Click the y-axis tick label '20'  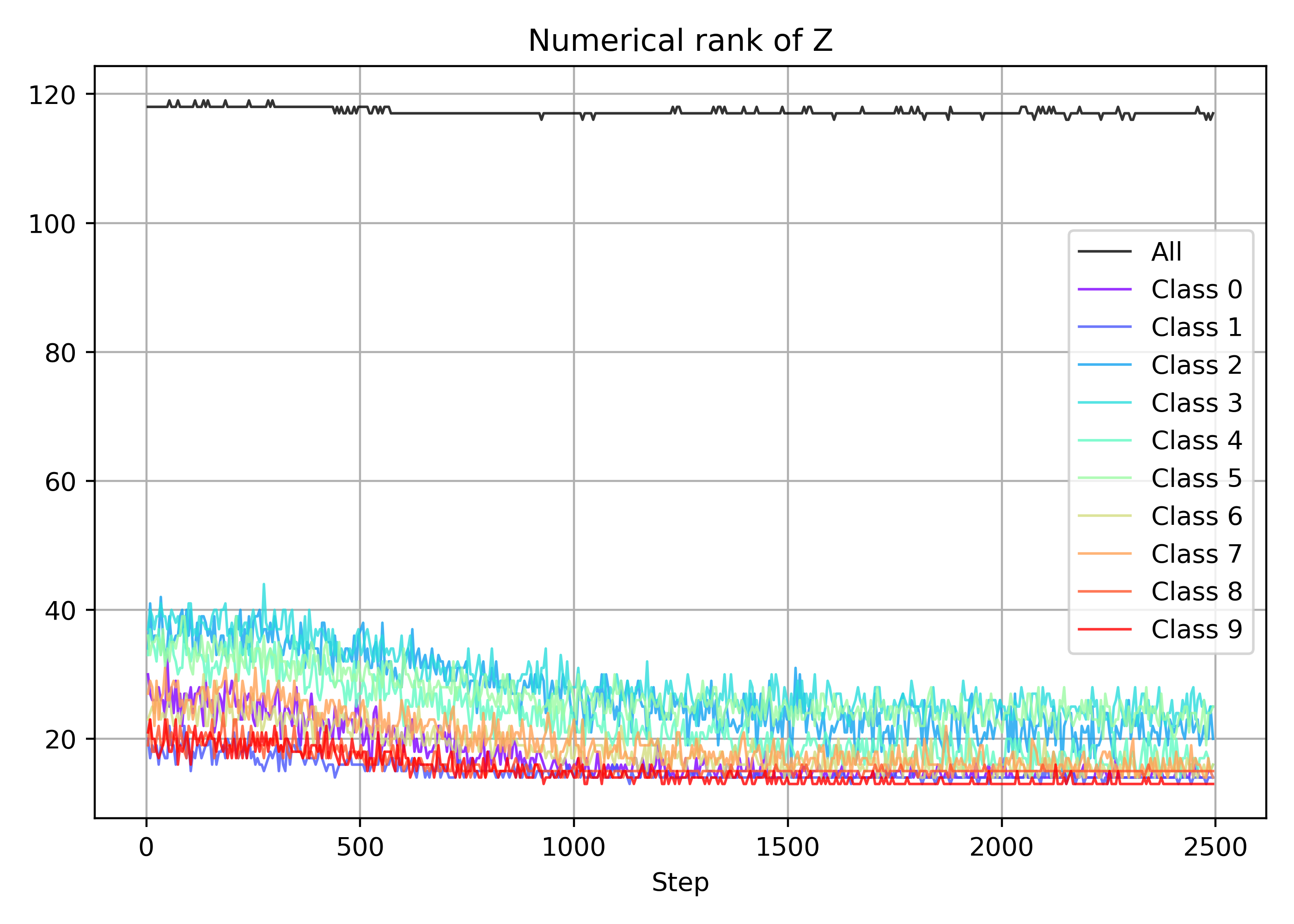coord(60,740)
